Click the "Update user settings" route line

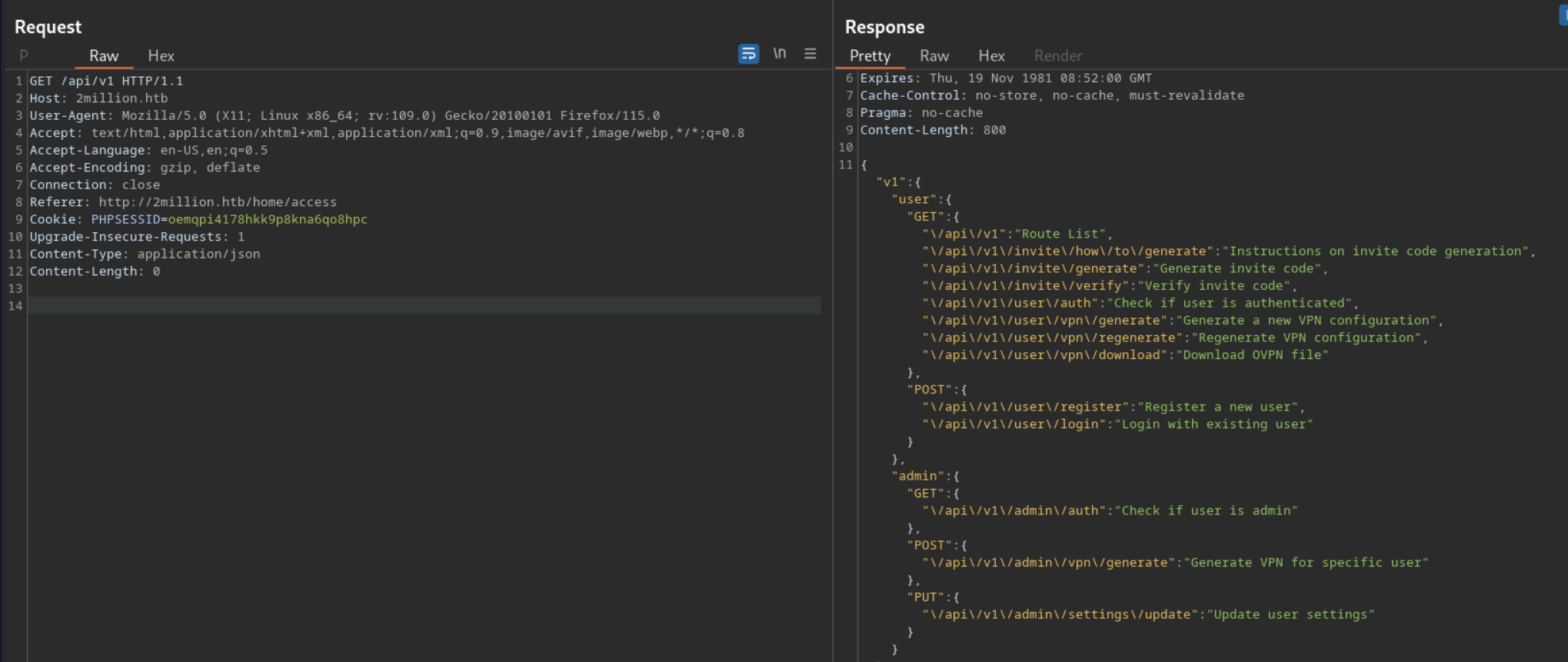1148,614
